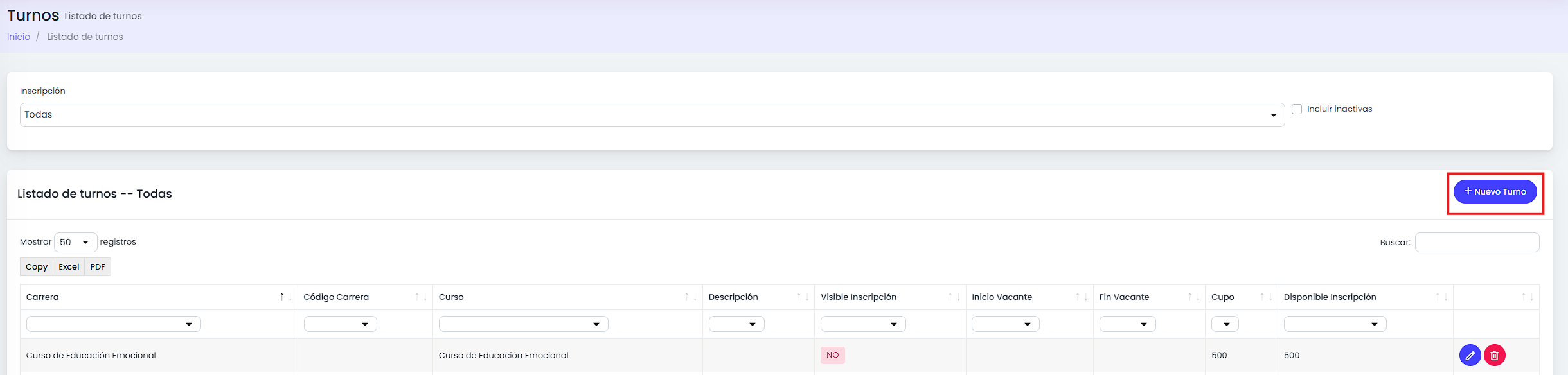
Task: Sort table by Carrera column arrows
Action: pos(285,297)
